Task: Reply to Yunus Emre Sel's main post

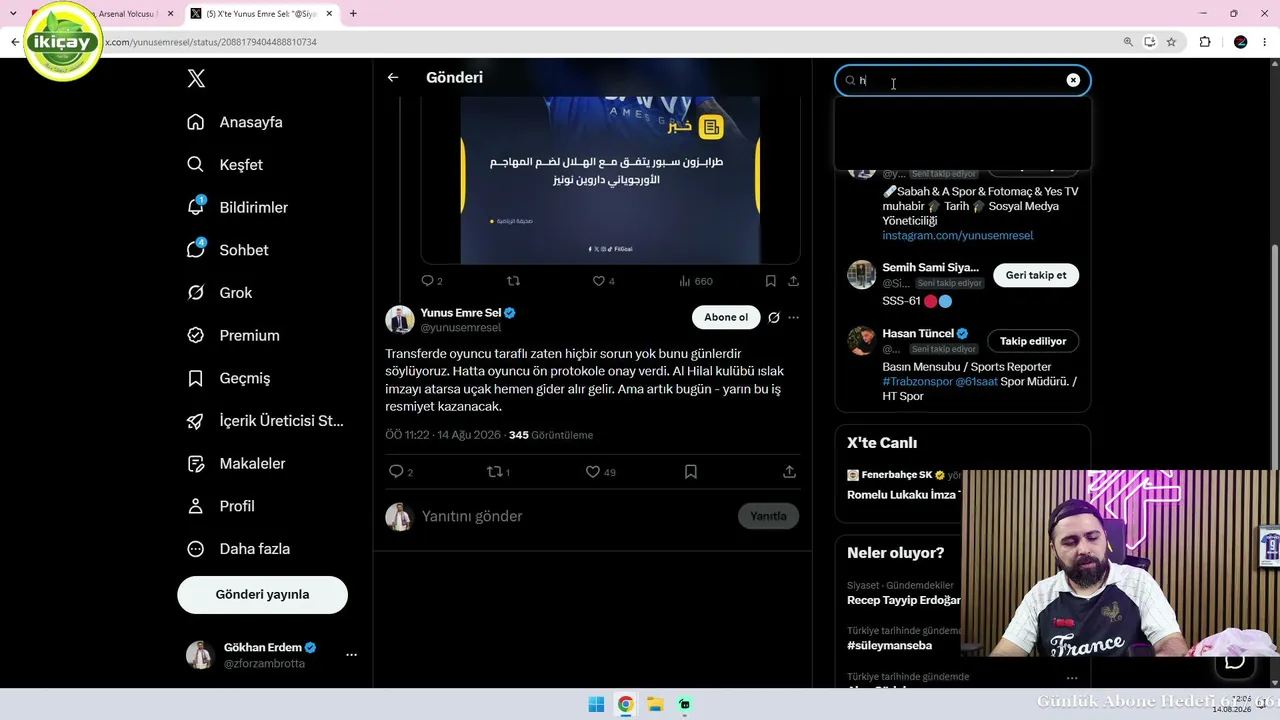Action: pos(400,472)
